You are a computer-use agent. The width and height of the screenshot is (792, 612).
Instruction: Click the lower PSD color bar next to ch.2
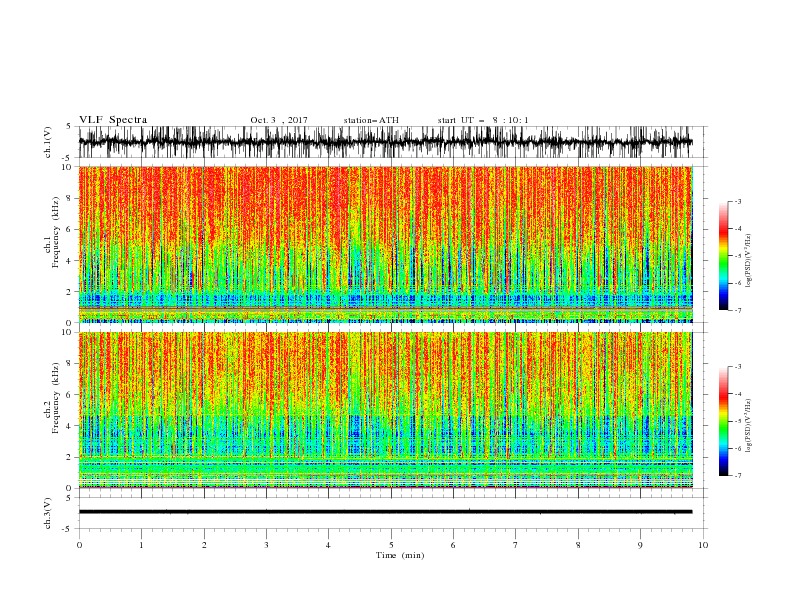[x=723, y=421]
